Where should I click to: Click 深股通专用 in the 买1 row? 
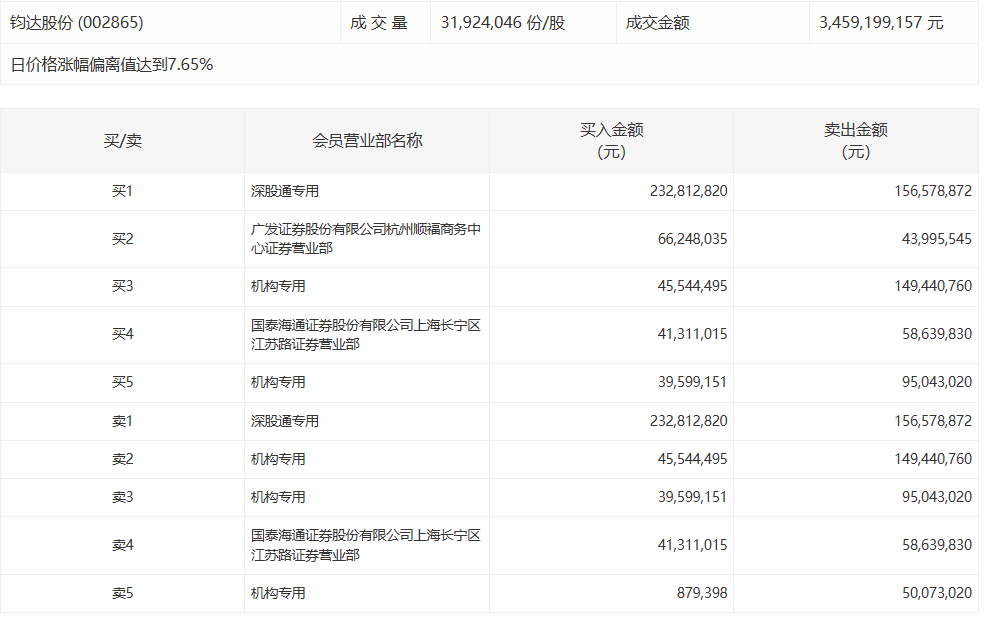285,191
